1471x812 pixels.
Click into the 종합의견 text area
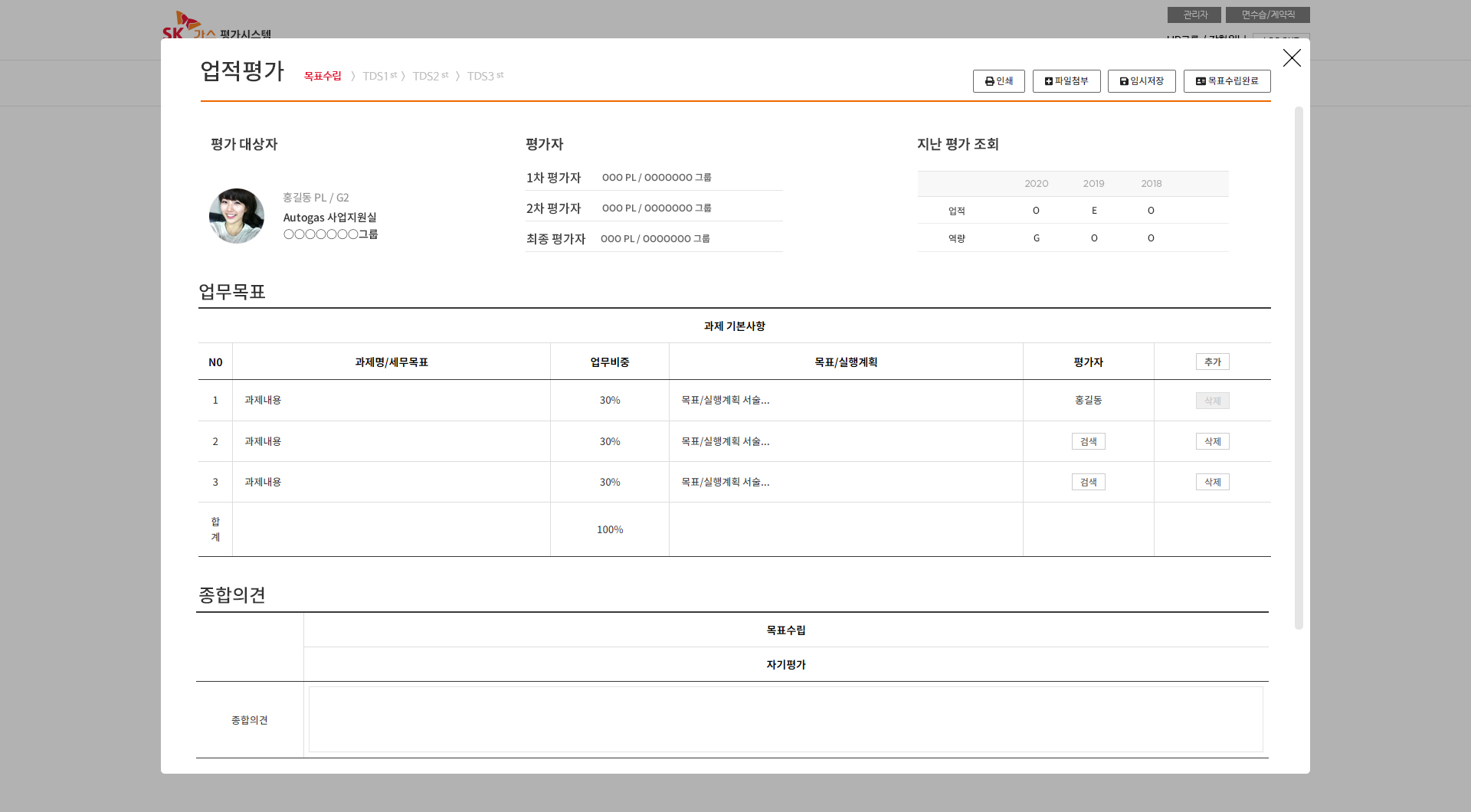point(785,719)
